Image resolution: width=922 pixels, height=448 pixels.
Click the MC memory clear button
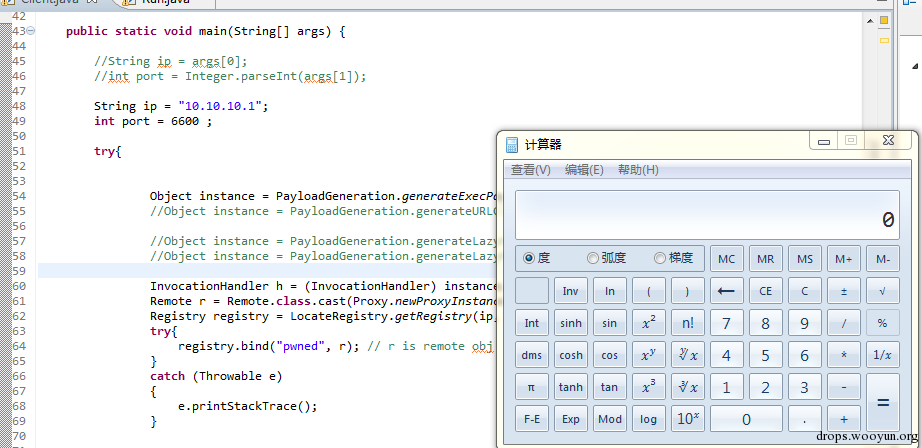[x=727, y=259]
